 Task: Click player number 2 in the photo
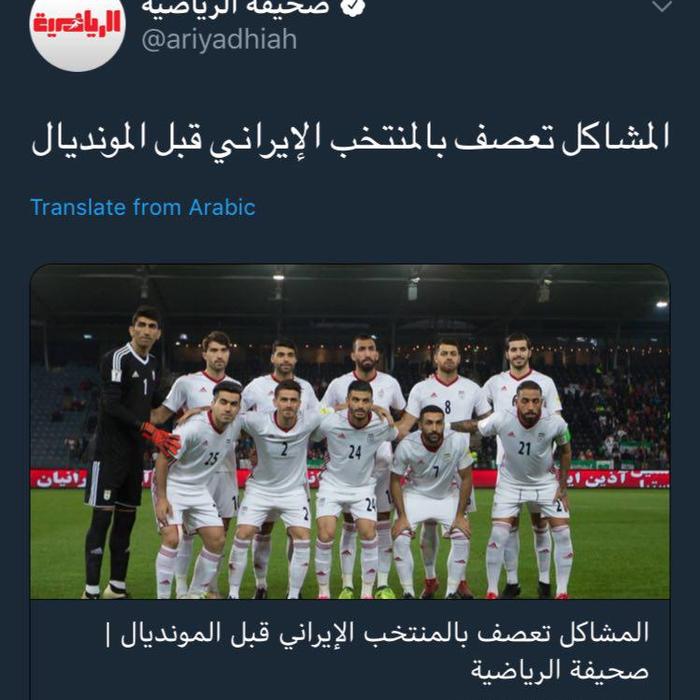pyautogui.click(x=280, y=489)
